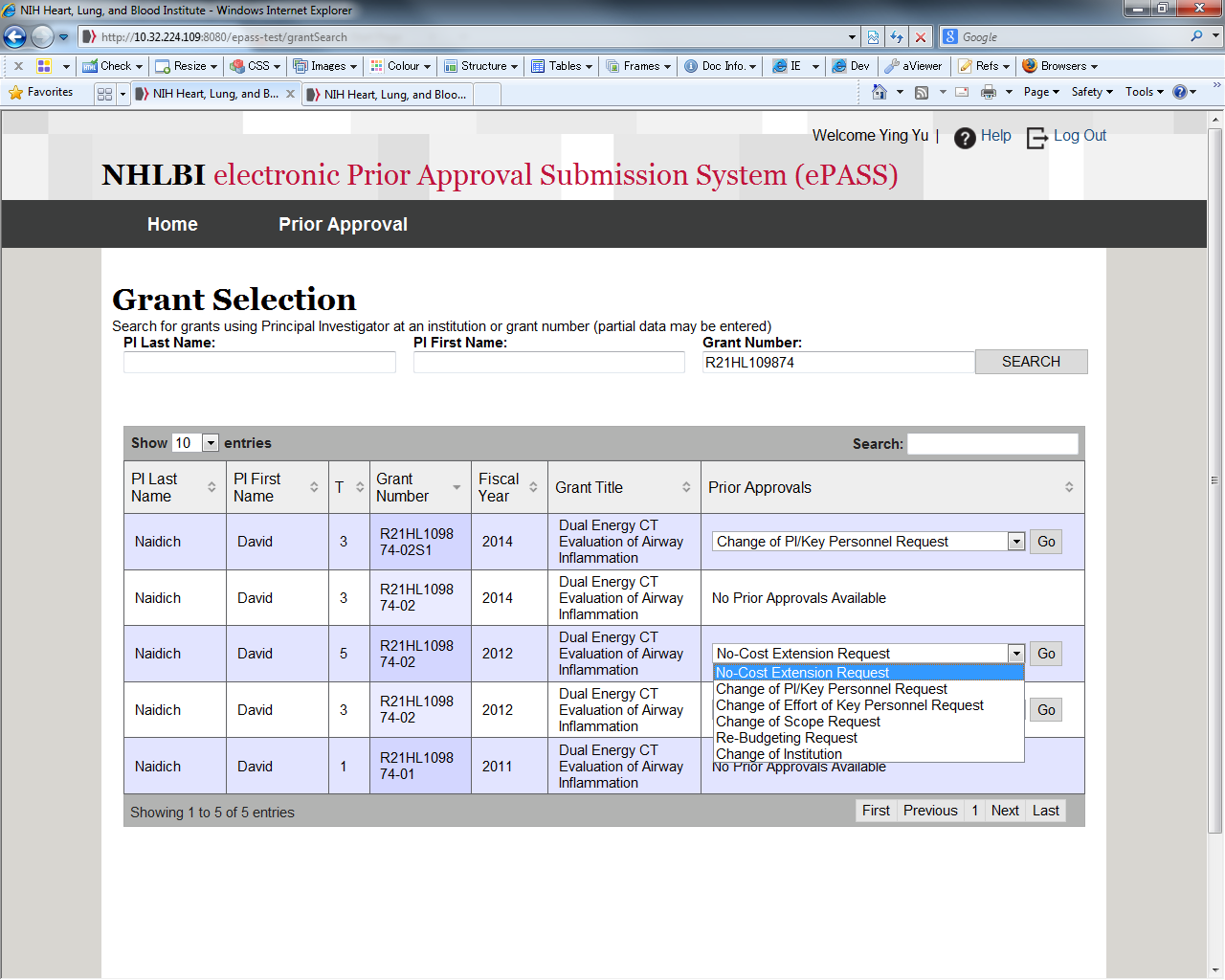Click the Google search magnifier icon
This screenshot has width=1225, height=980.
(x=1196, y=36)
